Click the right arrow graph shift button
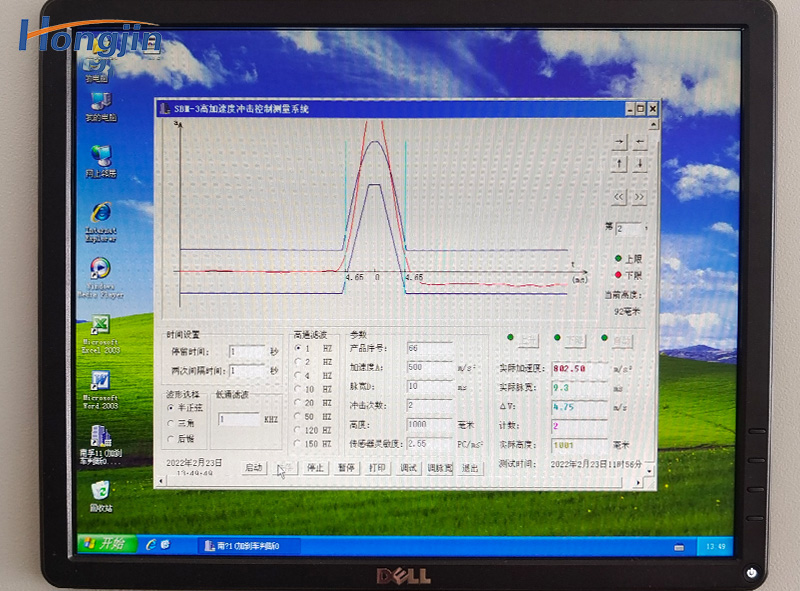The width and height of the screenshot is (800, 591). coord(619,142)
